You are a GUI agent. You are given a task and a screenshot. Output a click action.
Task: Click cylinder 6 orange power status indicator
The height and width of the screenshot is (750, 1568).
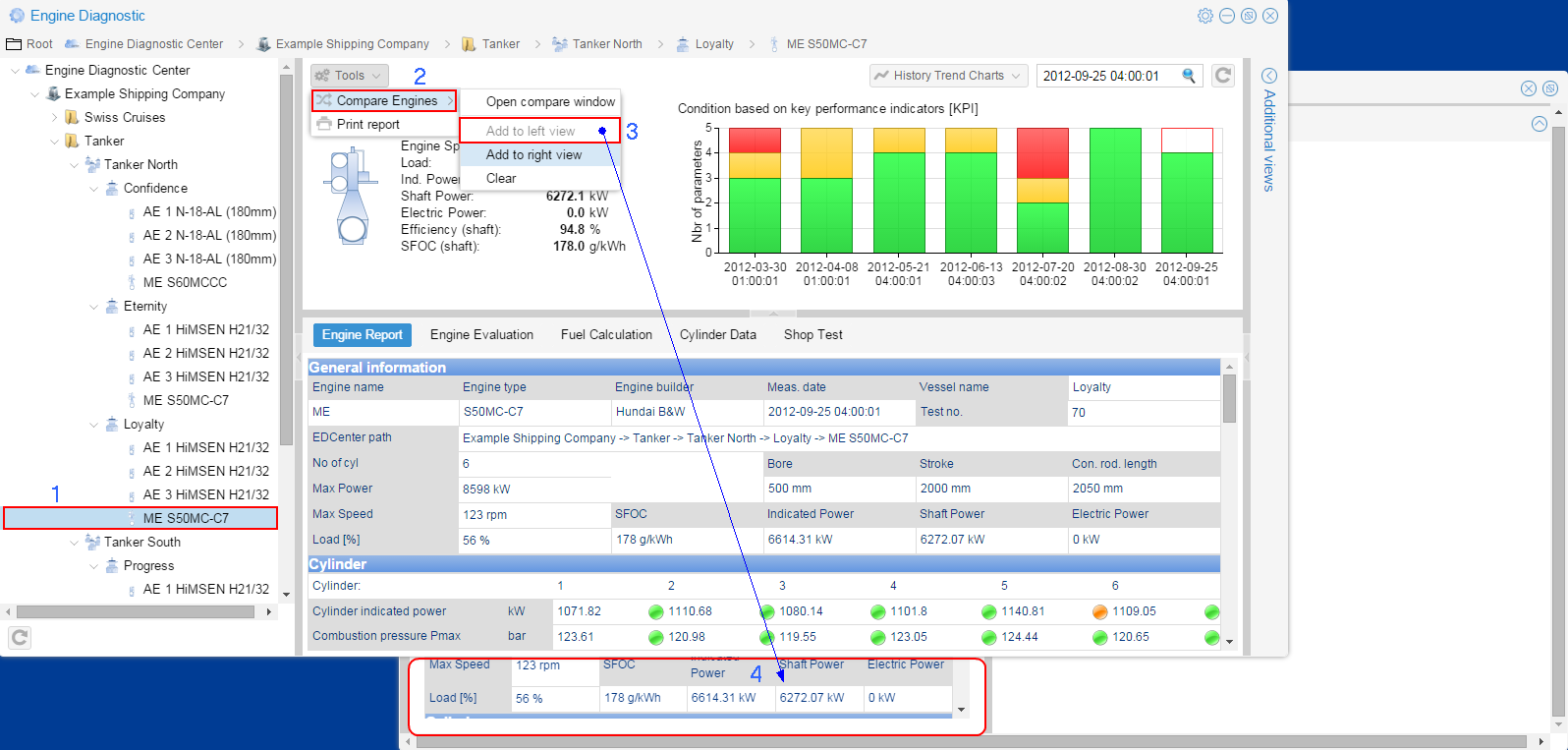[1100, 612]
